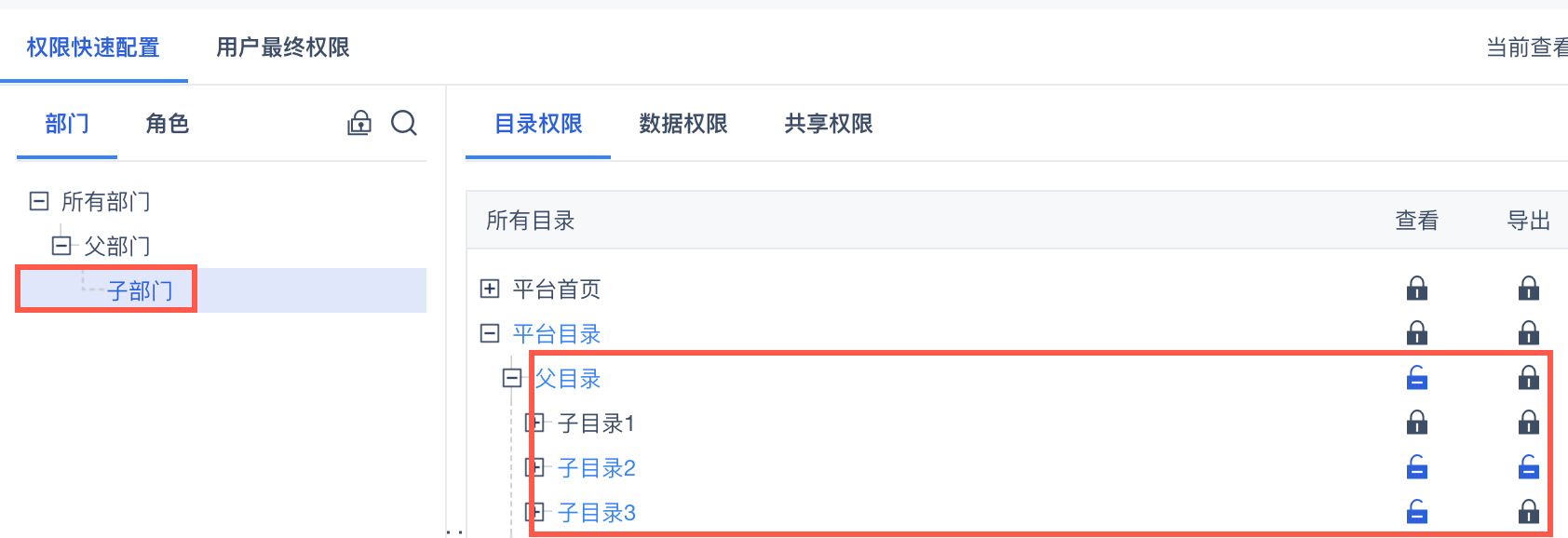Click the 子目录2 directory link
Viewport: 1568px width, 538px height.
click(x=596, y=468)
